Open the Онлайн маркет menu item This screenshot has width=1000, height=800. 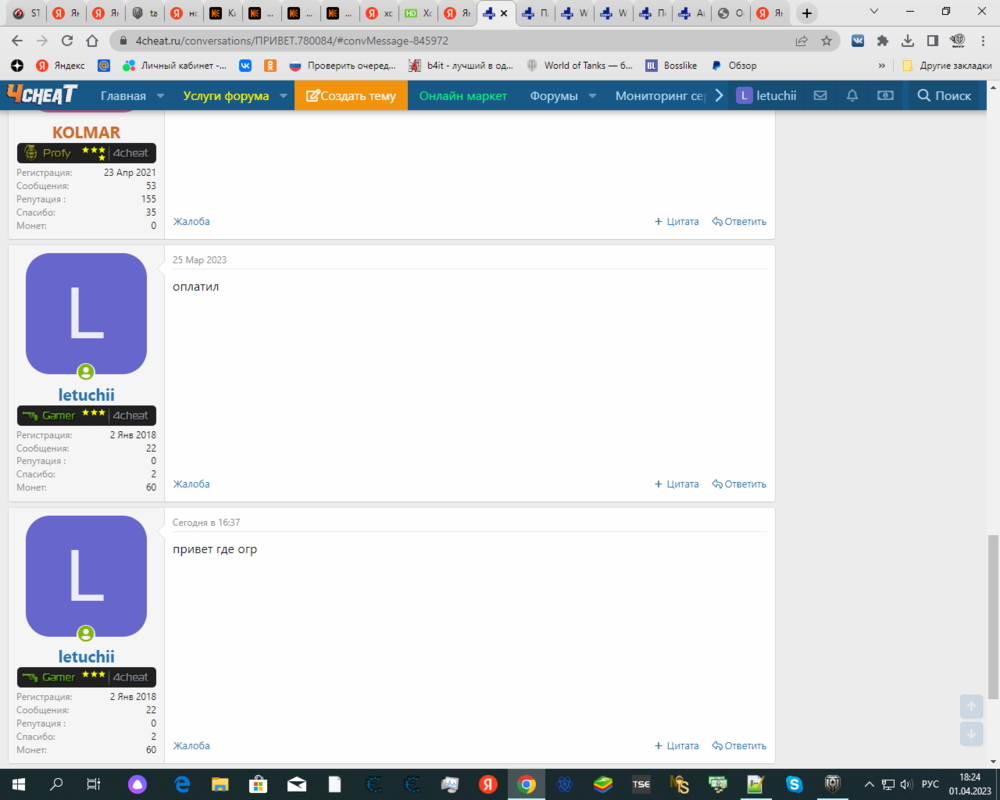point(463,96)
